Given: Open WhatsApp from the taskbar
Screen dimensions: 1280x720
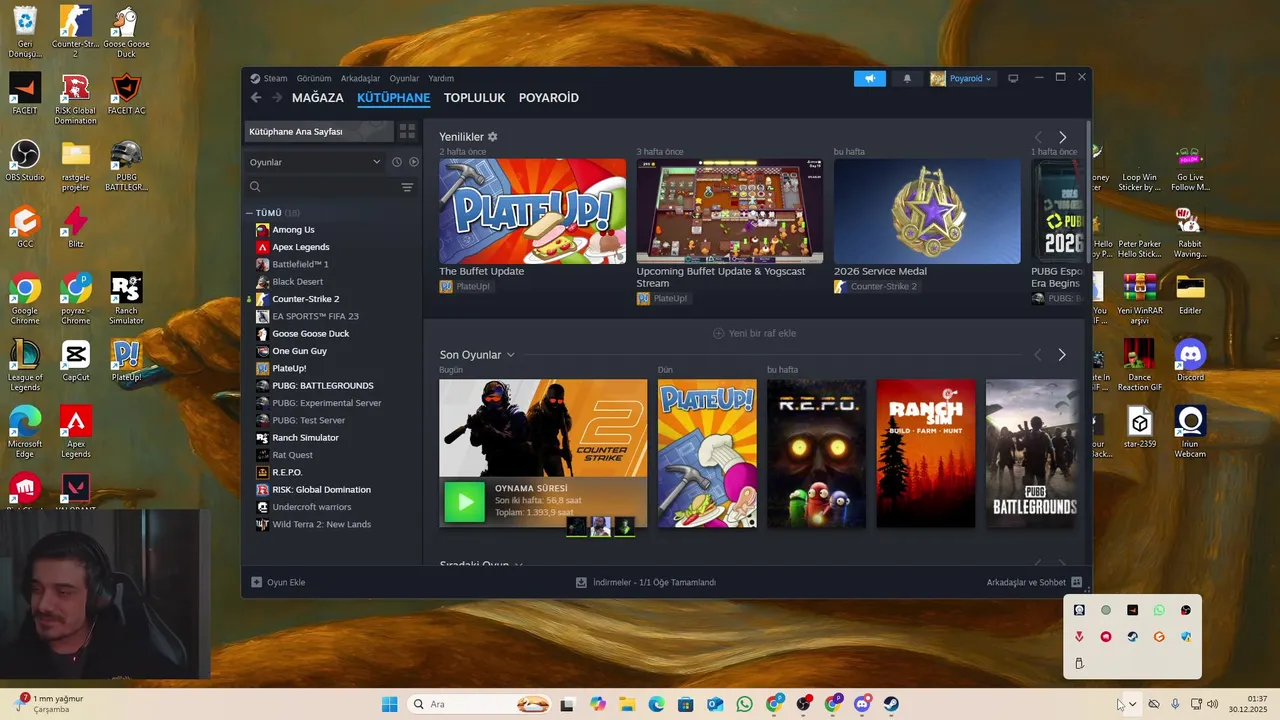Looking at the screenshot, I should pyautogui.click(x=744, y=704).
